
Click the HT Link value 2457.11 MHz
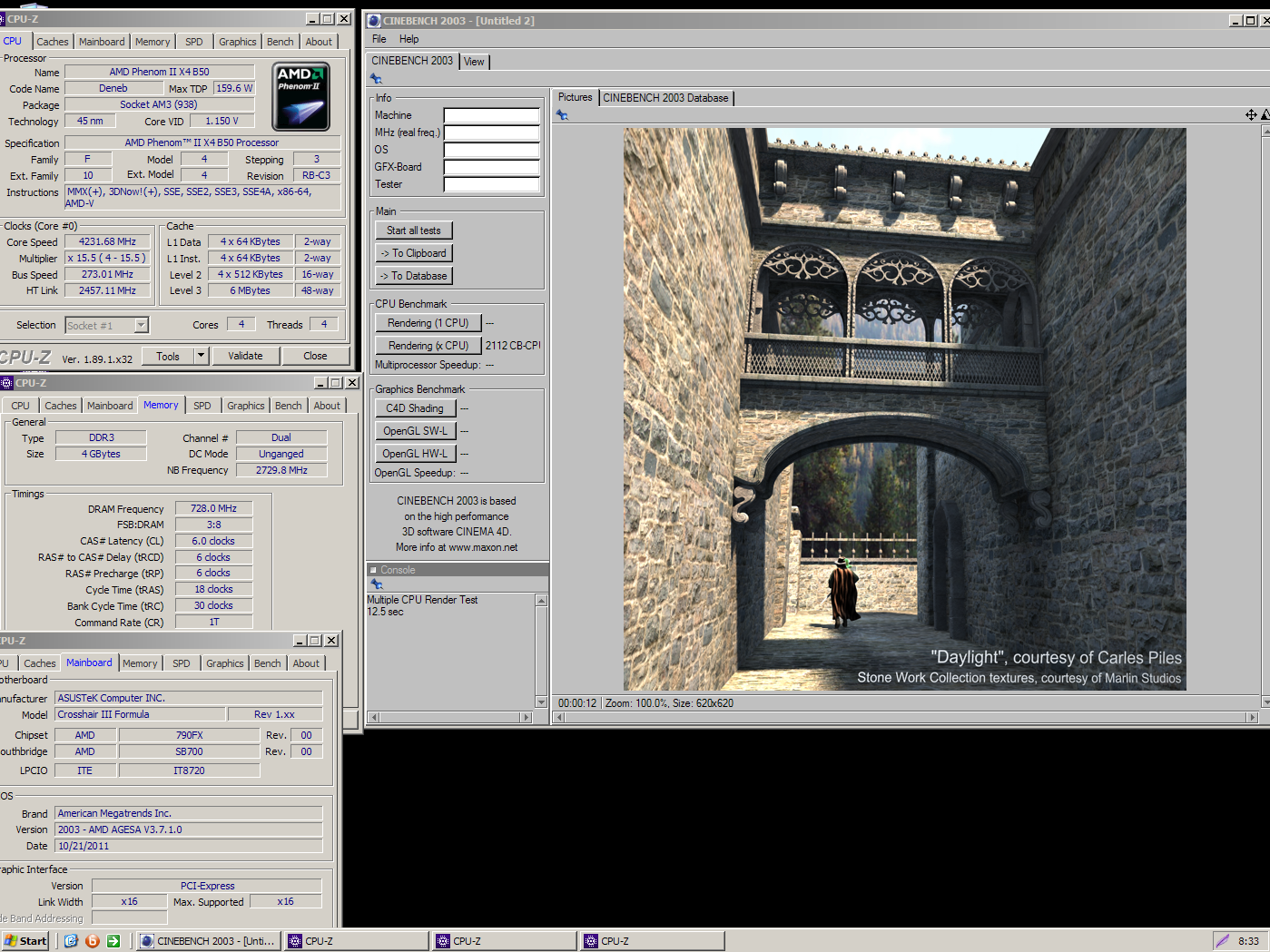click(x=107, y=290)
